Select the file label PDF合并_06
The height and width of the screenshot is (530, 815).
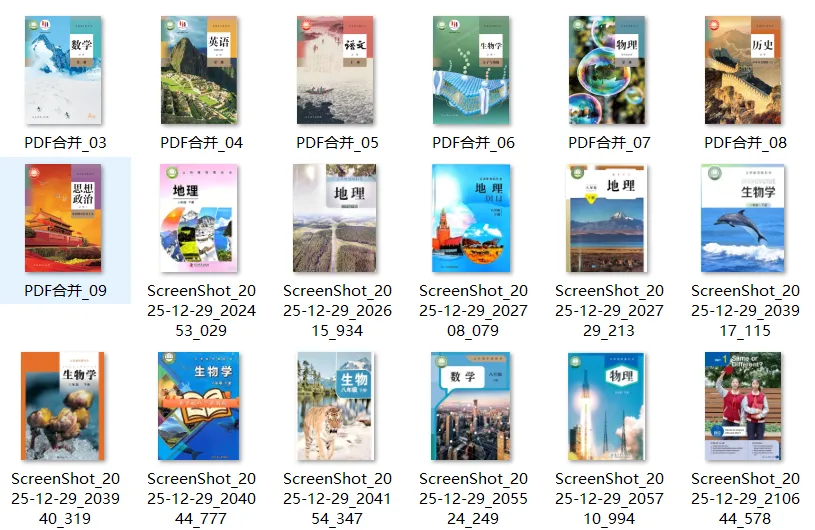(x=474, y=143)
